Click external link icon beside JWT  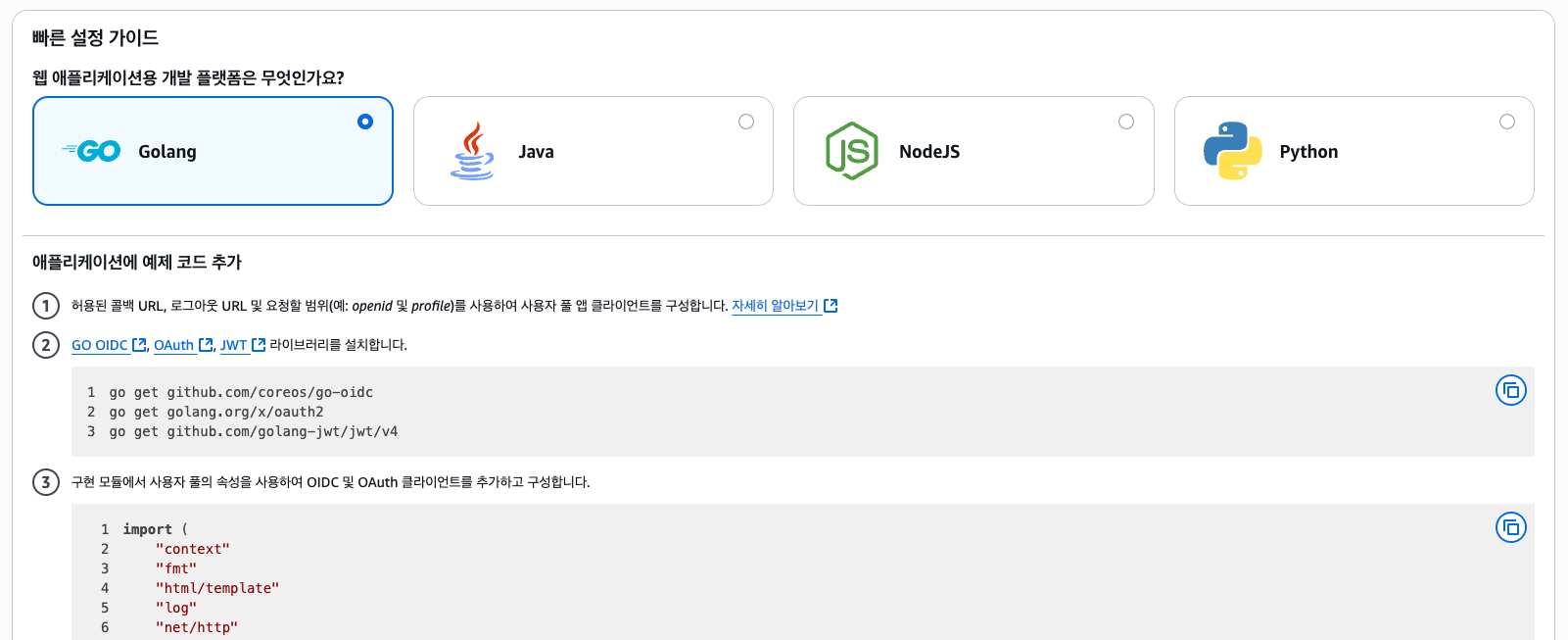[259, 345]
